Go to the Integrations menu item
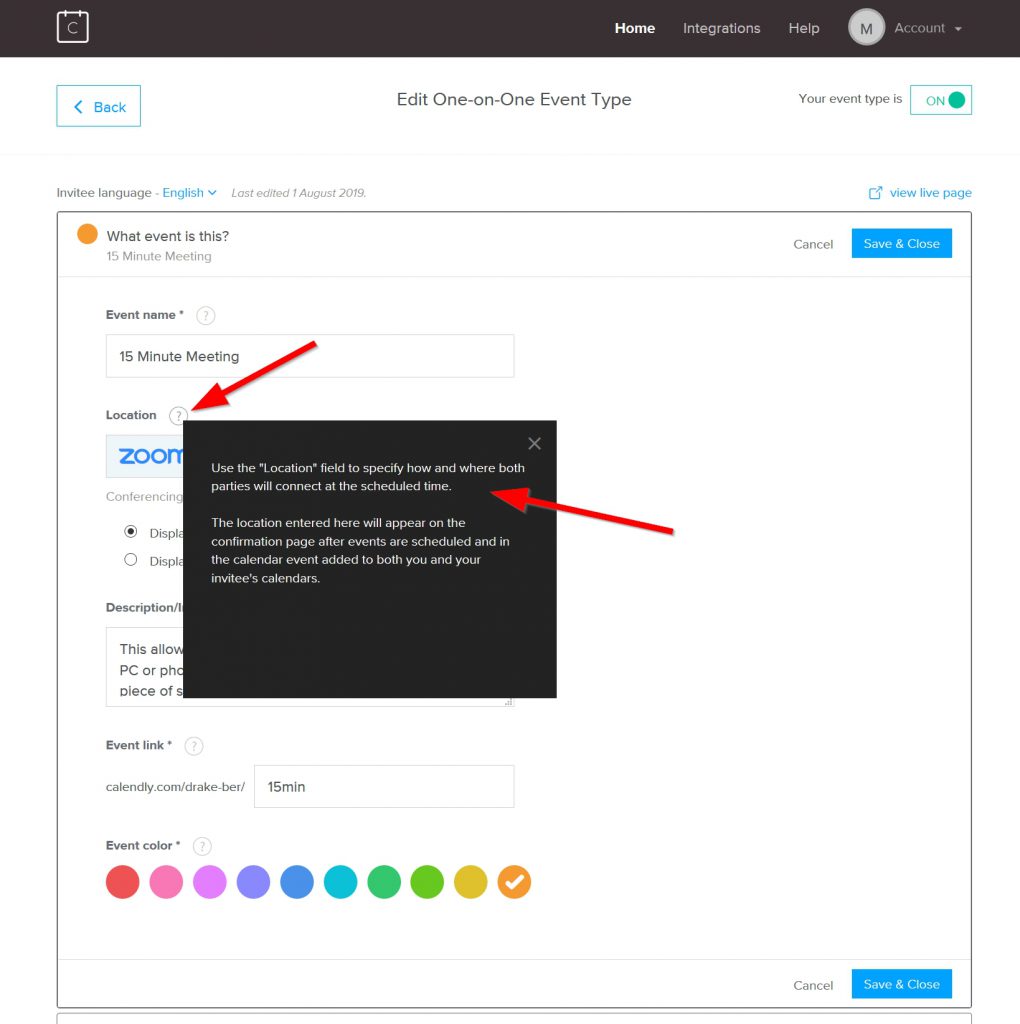 [721, 28]
